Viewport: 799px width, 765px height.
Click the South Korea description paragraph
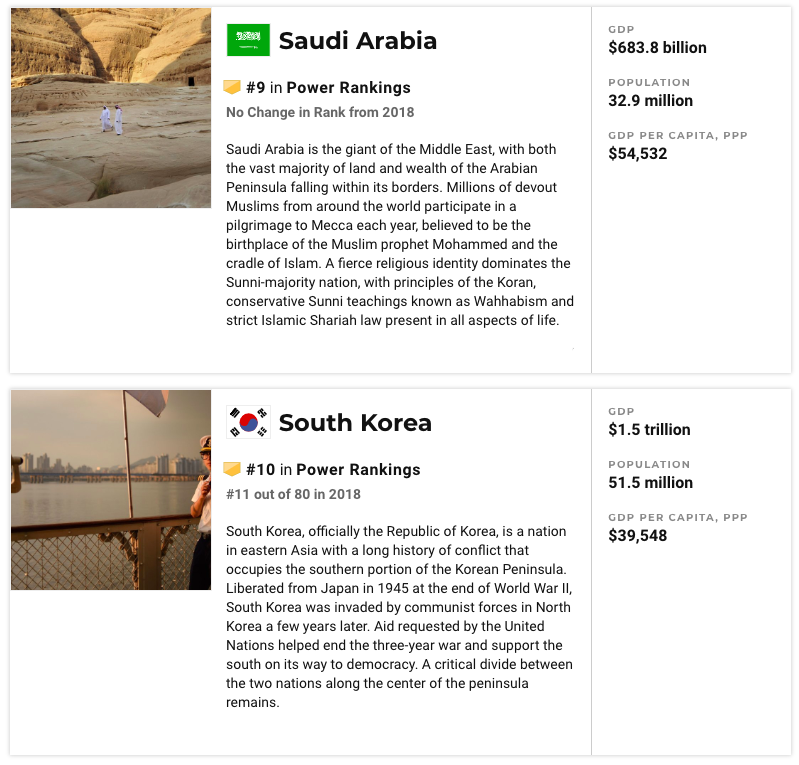click(x=400, y=617)
